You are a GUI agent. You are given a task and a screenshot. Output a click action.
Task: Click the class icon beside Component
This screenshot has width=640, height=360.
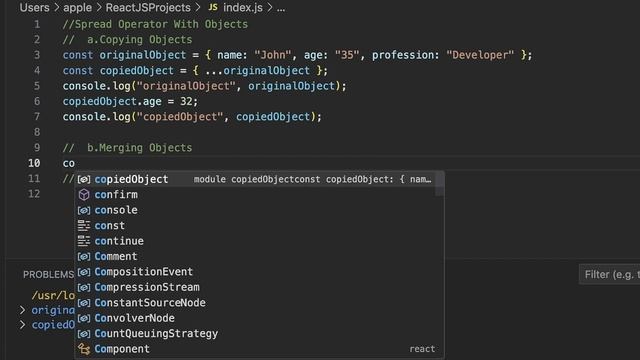(x=84, y=349)
